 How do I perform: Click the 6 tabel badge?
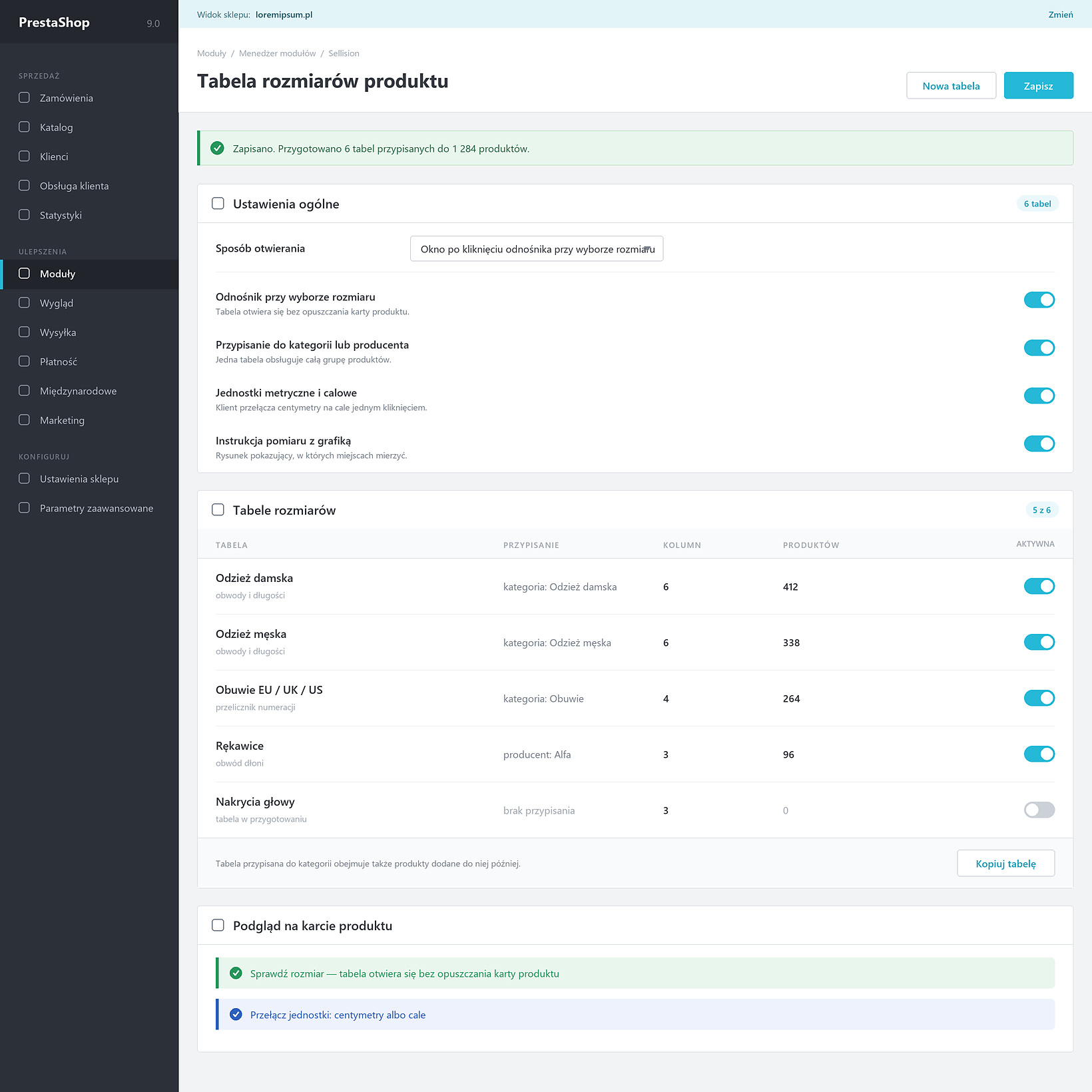coord(1037,204)
